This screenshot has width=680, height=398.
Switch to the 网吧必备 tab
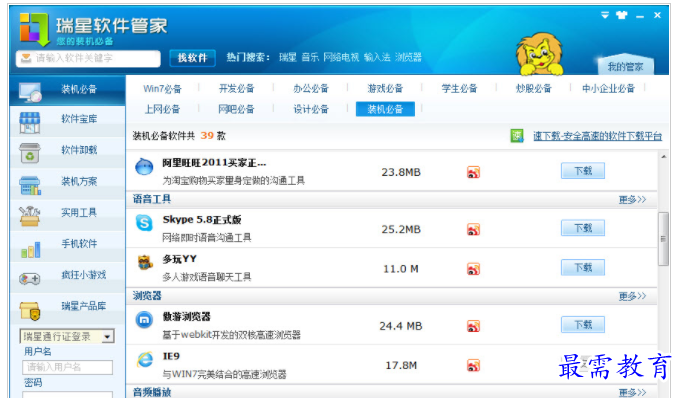coord(236,109)
